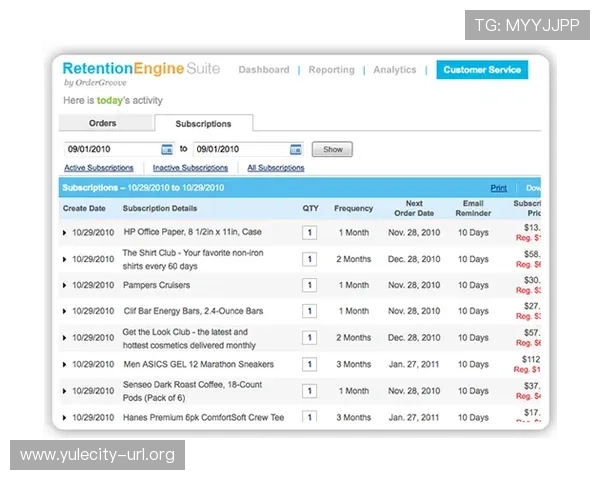The height and width of the screenshot is (480, 600).
Task: Expand the Get the Look Club row
Action: pos(64,338)
